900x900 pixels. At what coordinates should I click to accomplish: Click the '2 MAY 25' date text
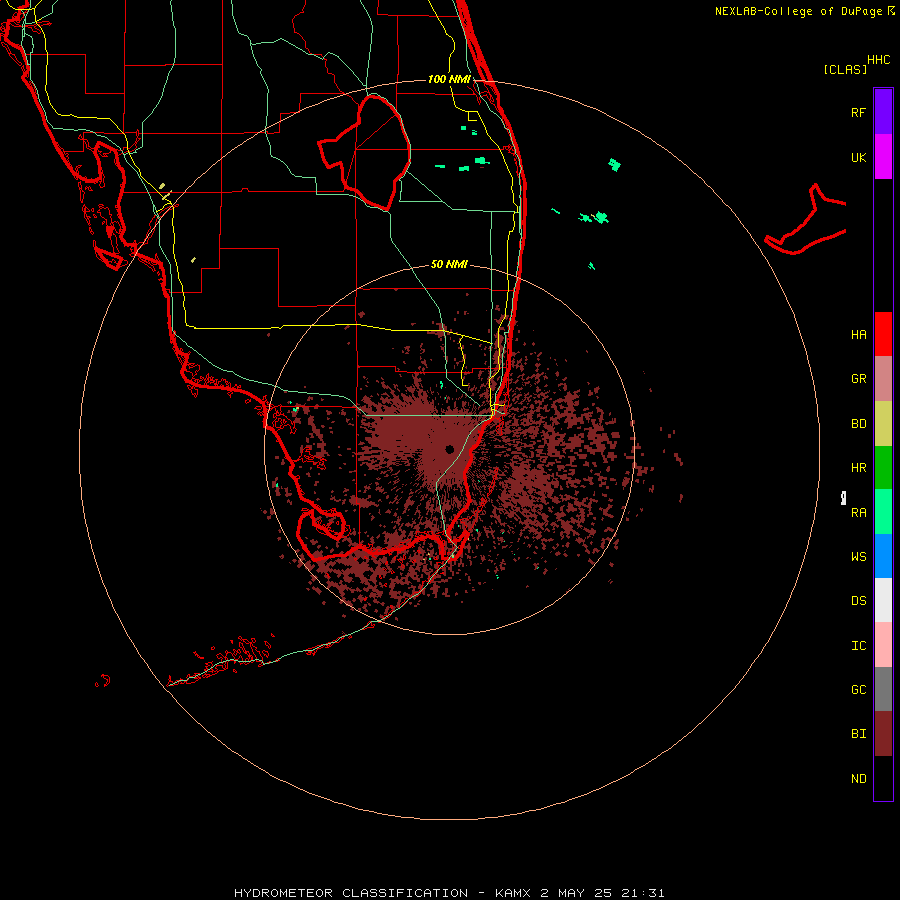pyautogui.click(x=576, y=893)
